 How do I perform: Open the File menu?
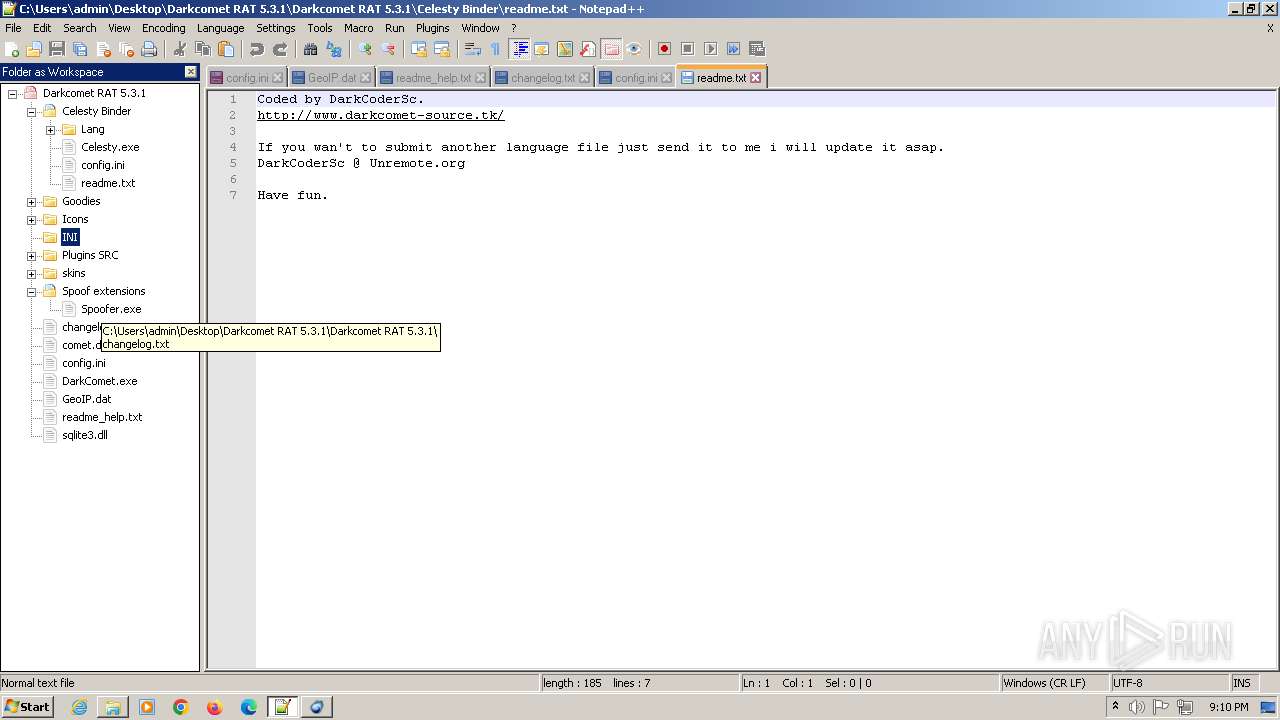click(x=13, y=28)
